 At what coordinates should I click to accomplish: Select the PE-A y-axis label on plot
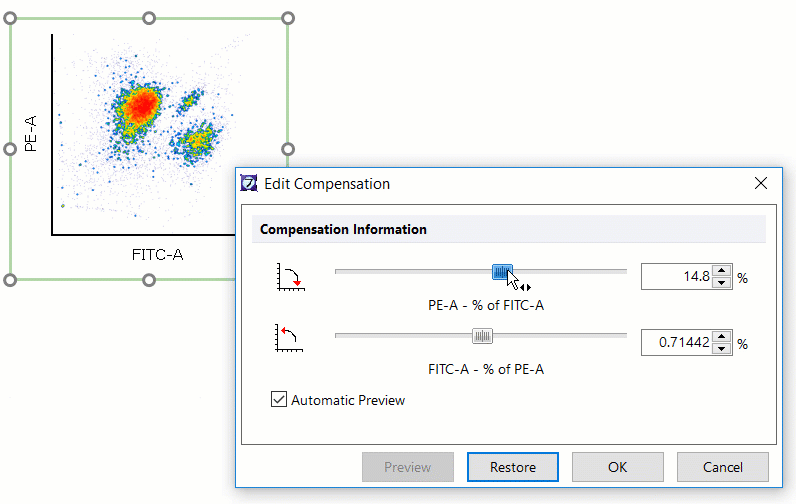coord(30,133)
